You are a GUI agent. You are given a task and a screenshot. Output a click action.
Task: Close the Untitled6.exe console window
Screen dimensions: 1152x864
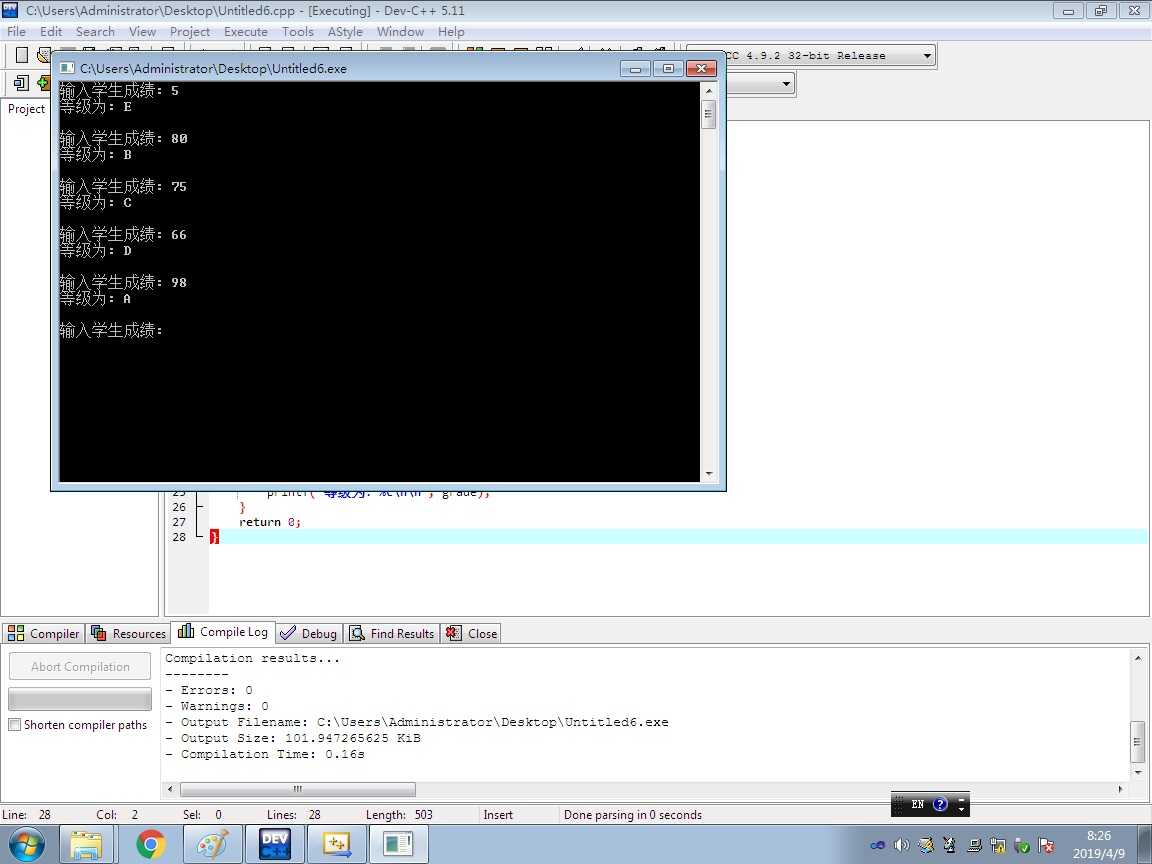pyautogui.click(x=701, y=68)
